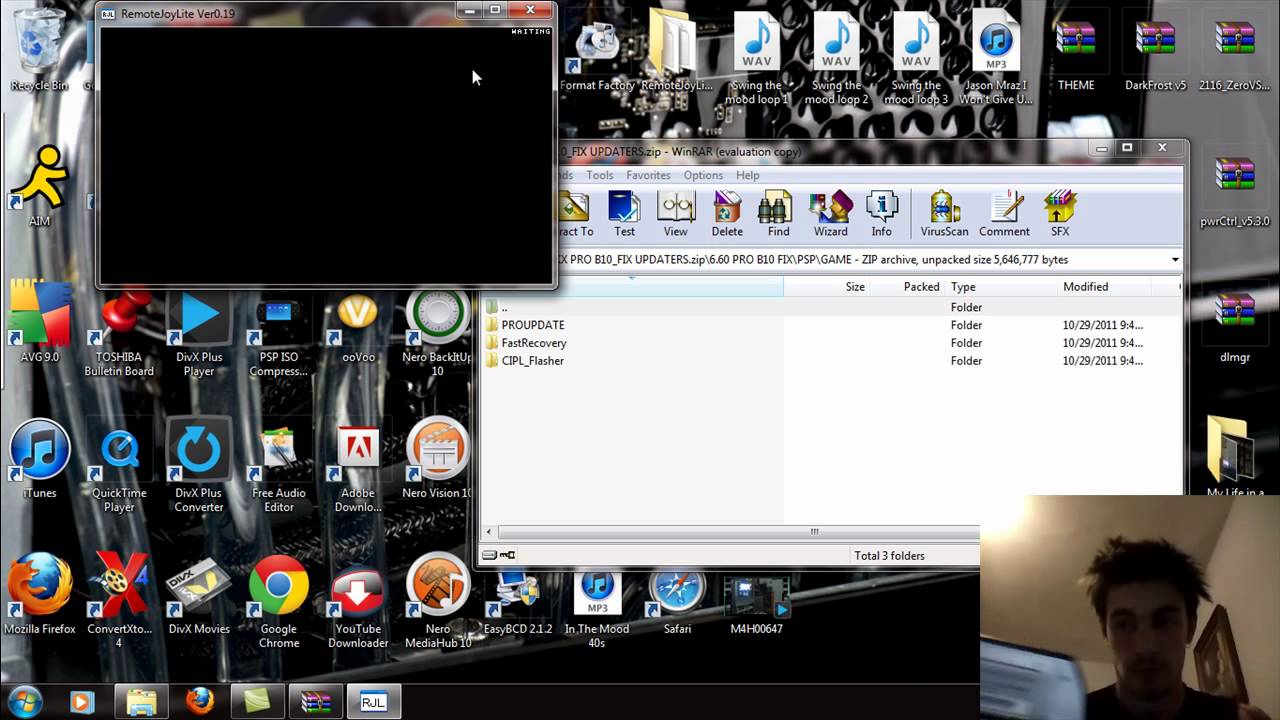The image size is (1280, 720).
Task: Click the RJL RemoteJoyLite taskbar button
Action: point(373,702)
